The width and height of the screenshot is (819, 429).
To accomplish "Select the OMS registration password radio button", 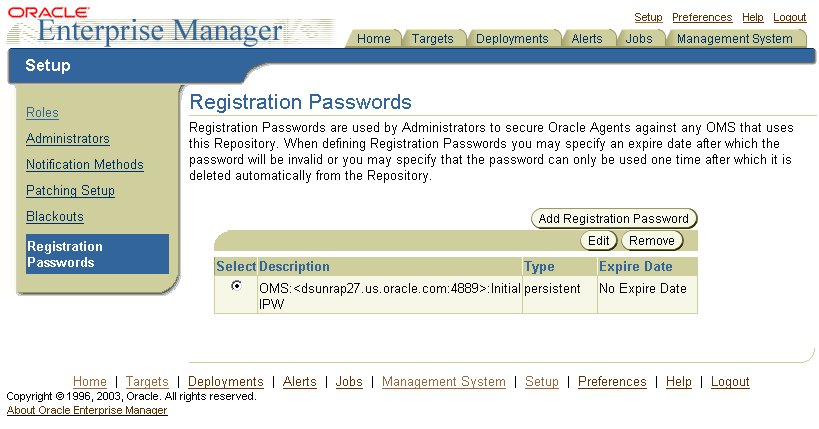I will [236, 286].
